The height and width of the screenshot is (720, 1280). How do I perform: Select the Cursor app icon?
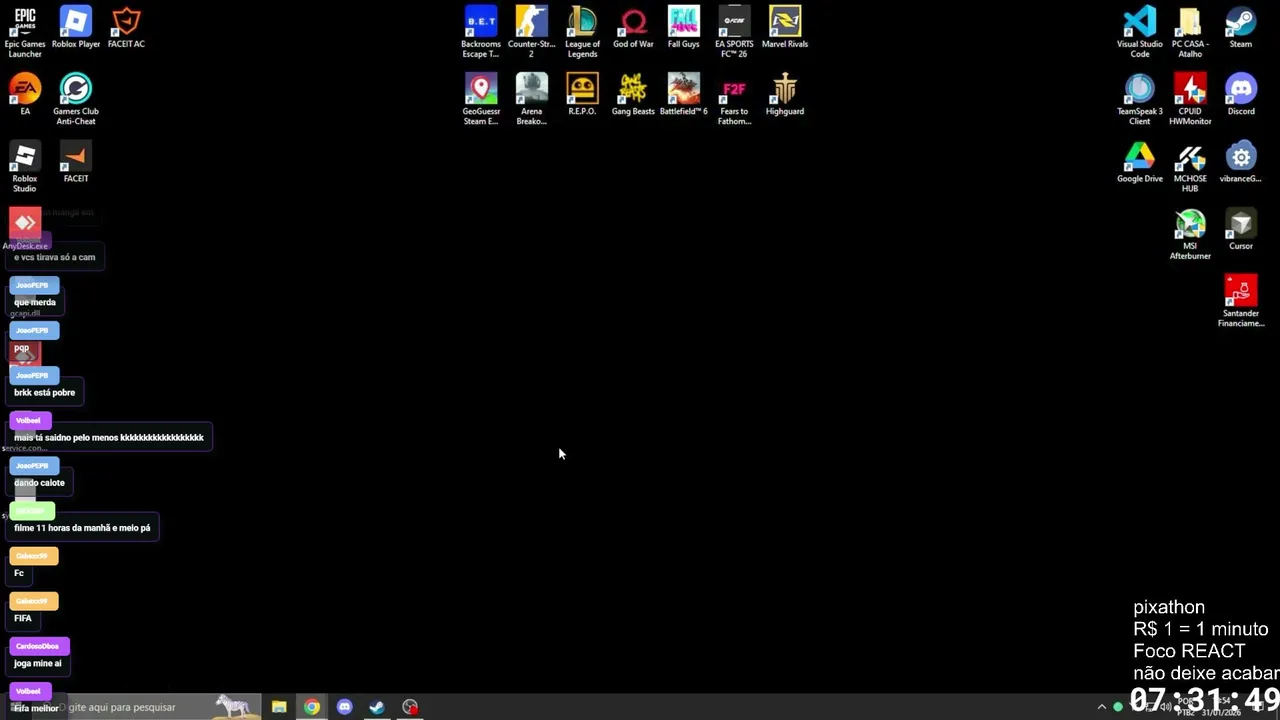coord(1241,229)
